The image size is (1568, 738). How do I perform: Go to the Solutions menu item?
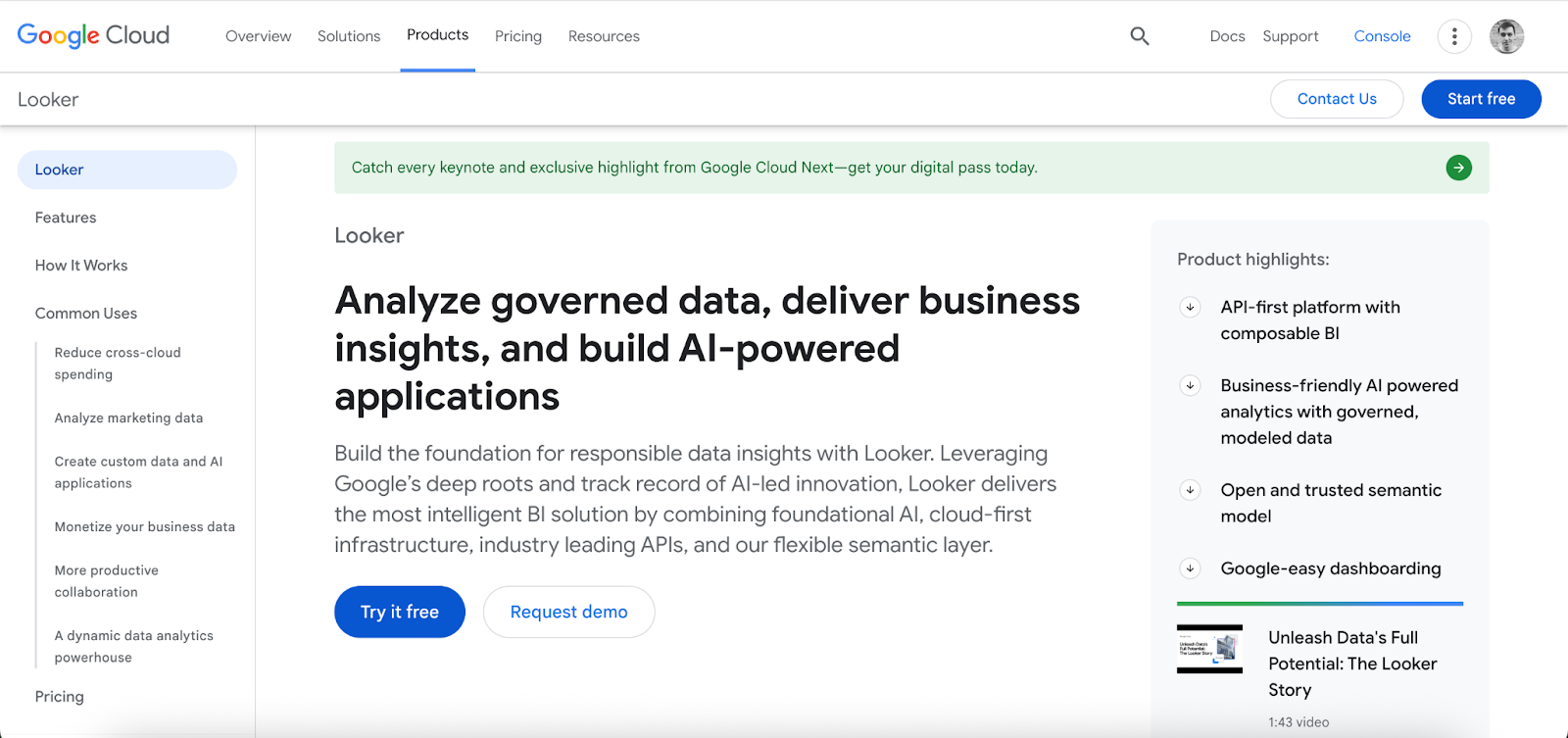pos(349,36)
